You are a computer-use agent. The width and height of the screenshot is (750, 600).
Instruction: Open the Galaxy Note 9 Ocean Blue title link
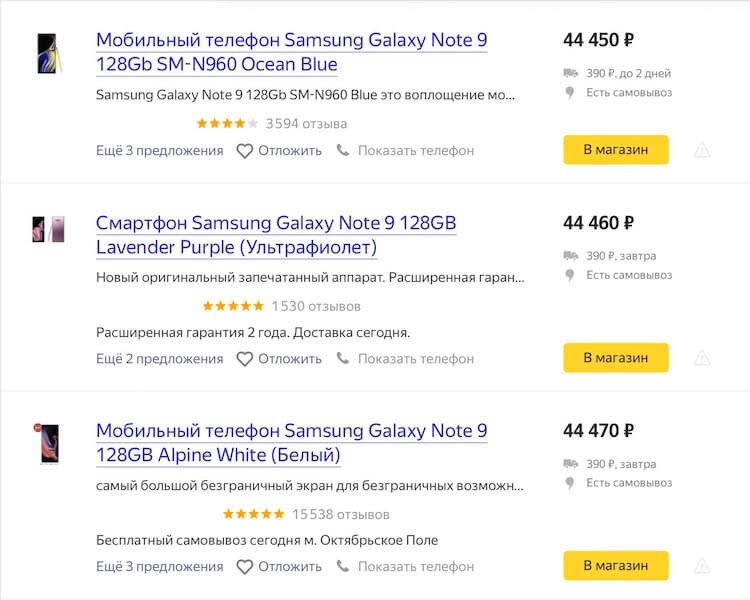pyautogui.click(x=291, y=53)
